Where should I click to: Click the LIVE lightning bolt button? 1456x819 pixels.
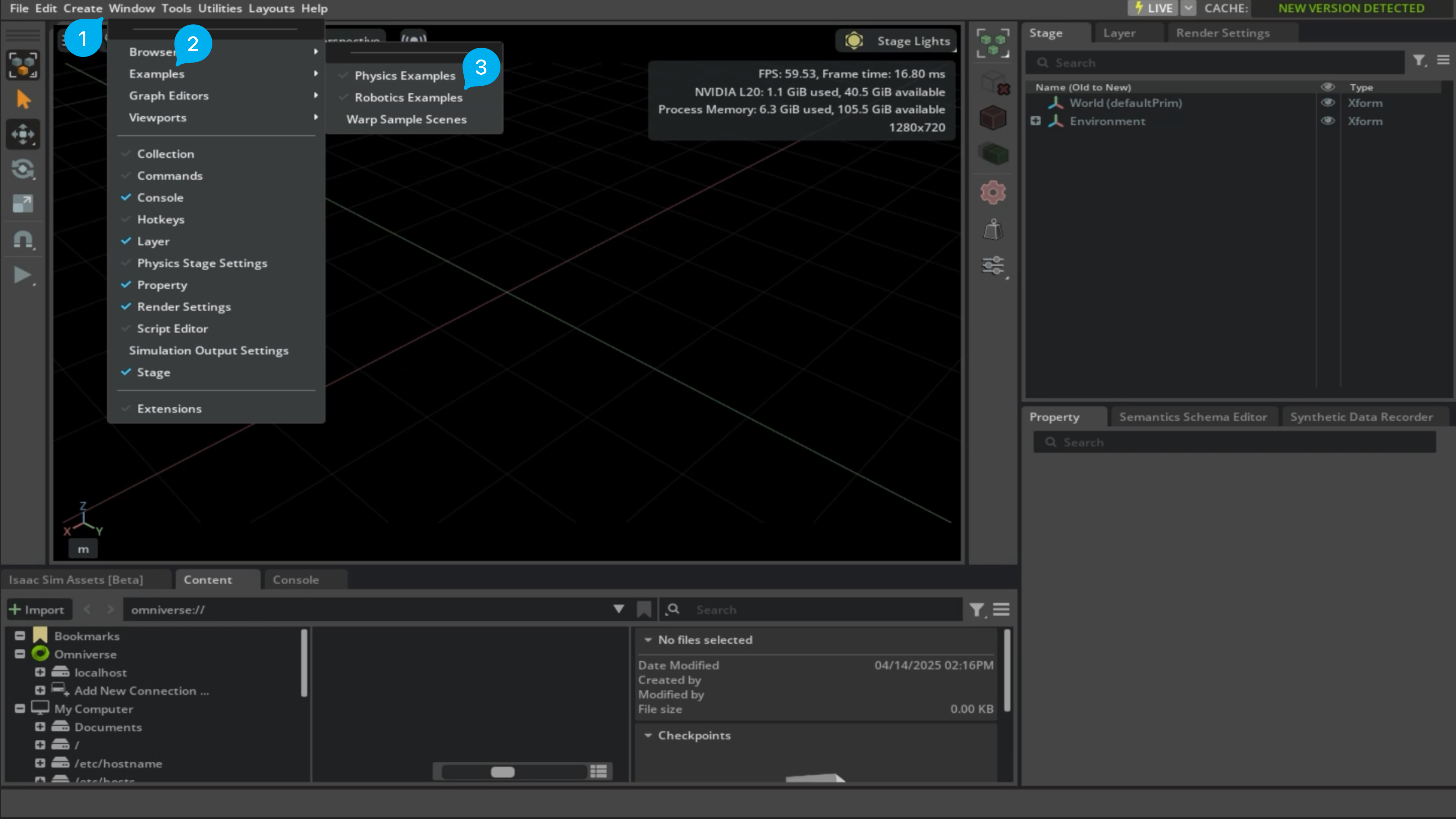click(1153, 8)
